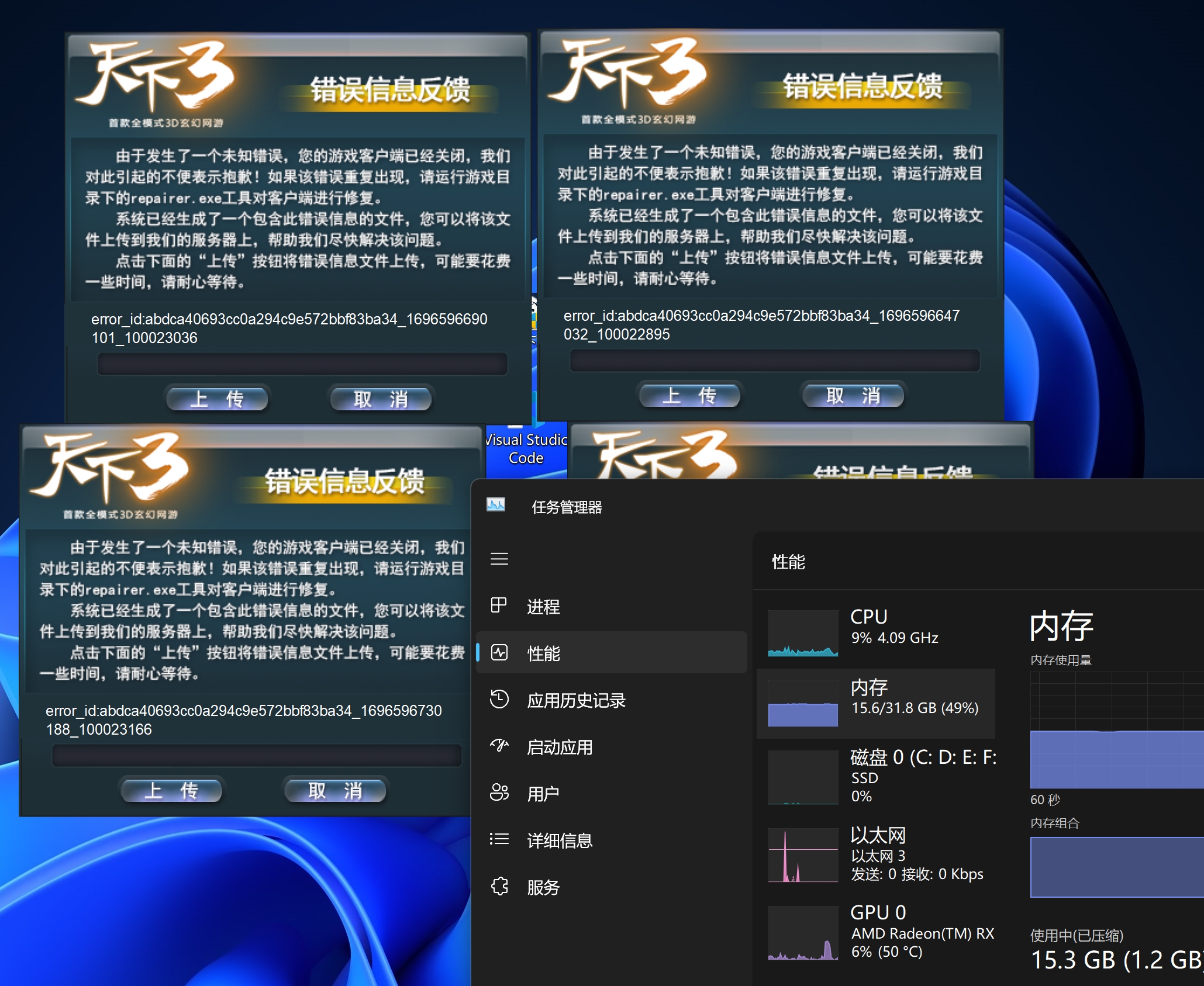Open the Task Manager hamburger navigation menu
1204x986 pixels.
499,559
